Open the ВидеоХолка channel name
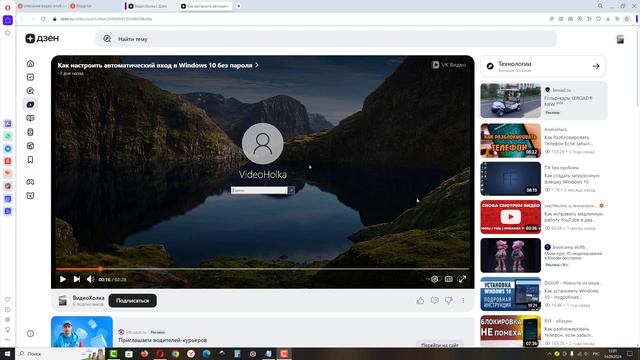The image size is (640, 360). pos(89,298)
